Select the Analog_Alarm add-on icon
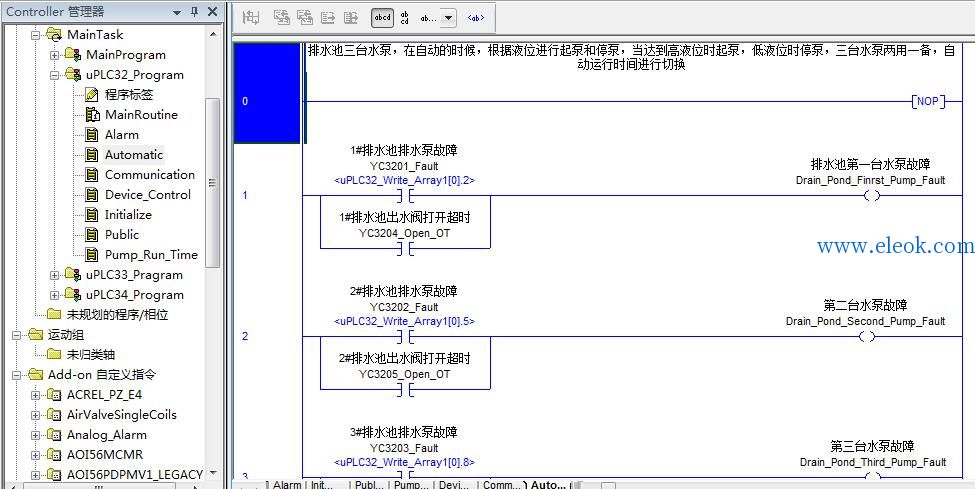 pos(54,435)
